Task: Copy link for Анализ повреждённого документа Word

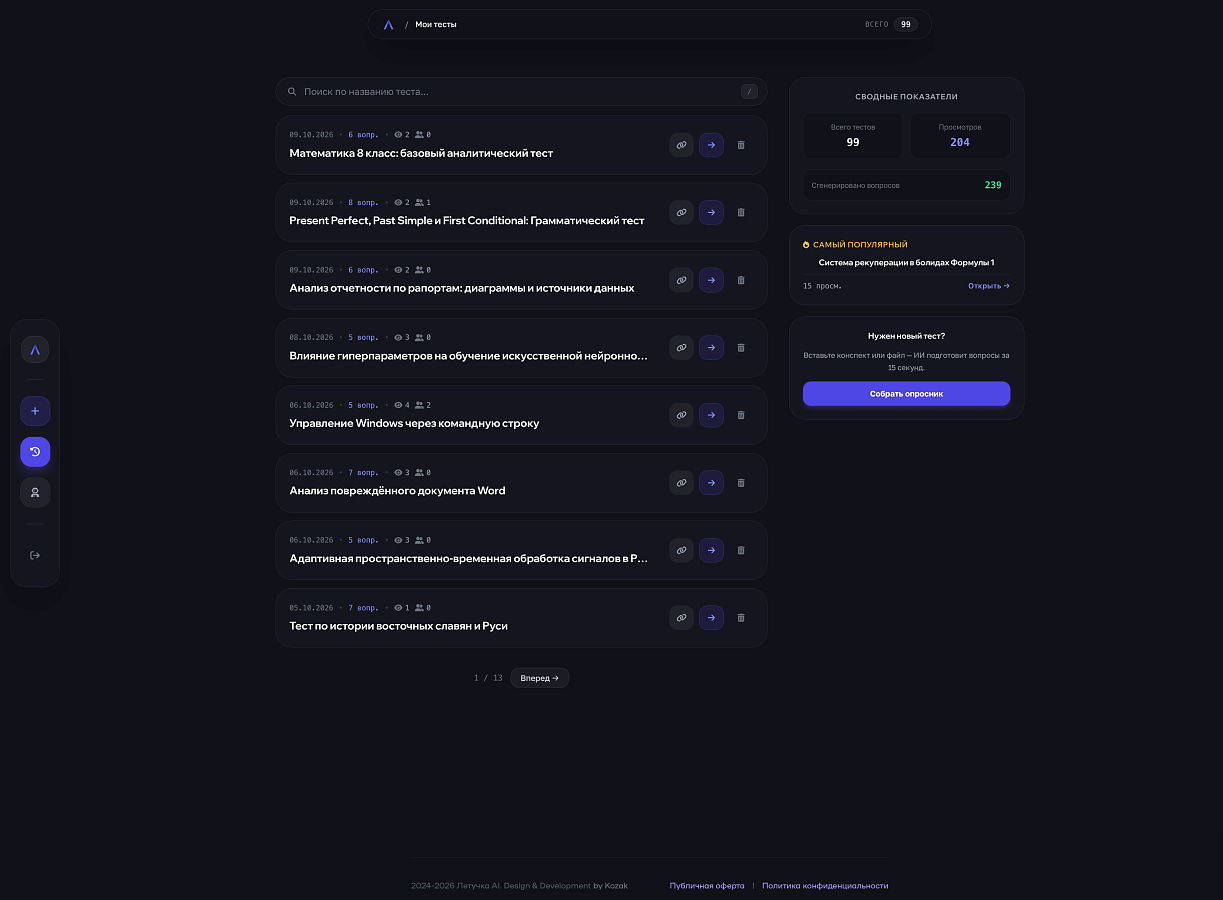Action: [681, 483]
